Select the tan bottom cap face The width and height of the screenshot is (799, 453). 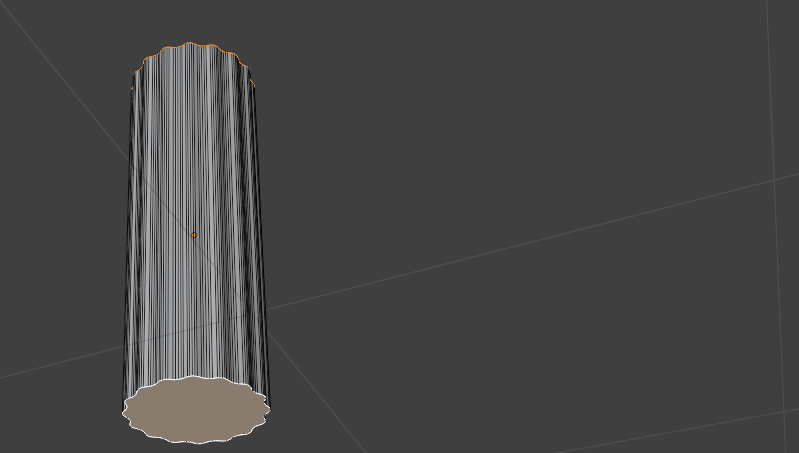196,410
